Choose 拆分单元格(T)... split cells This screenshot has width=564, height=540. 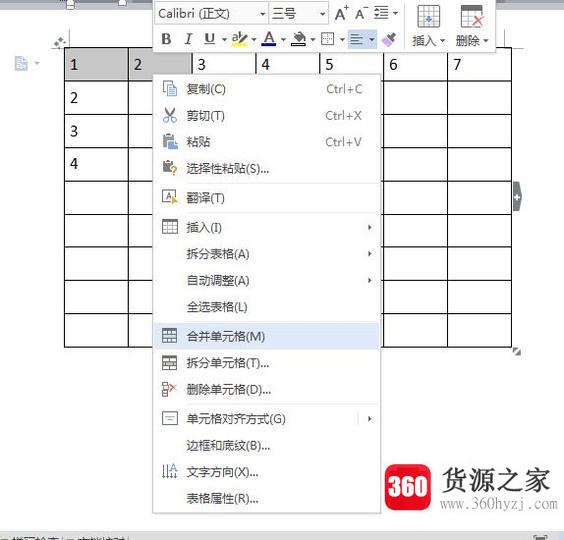(x=267, y=363)
